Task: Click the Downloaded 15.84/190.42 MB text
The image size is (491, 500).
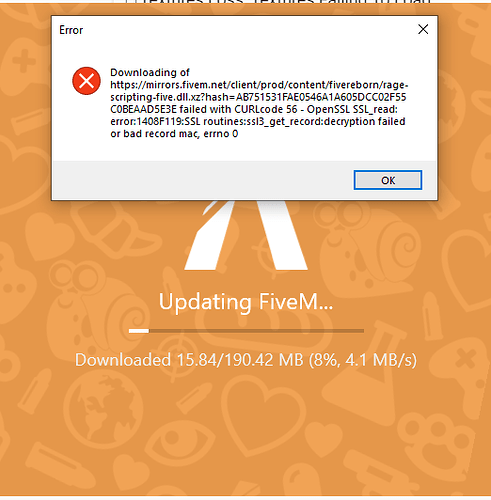Action: [246, 360]
